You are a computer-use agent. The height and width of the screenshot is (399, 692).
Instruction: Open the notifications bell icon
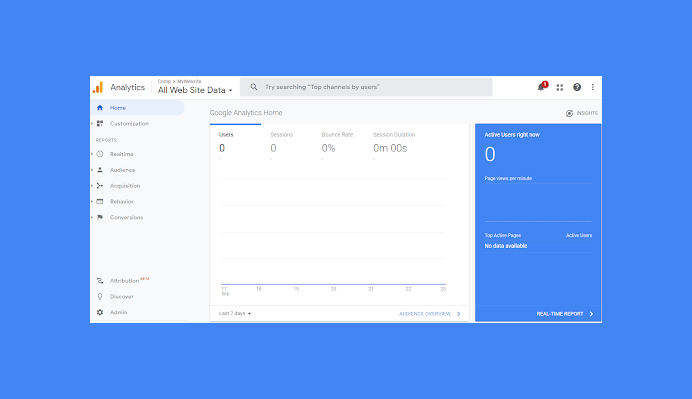point(542,87)
